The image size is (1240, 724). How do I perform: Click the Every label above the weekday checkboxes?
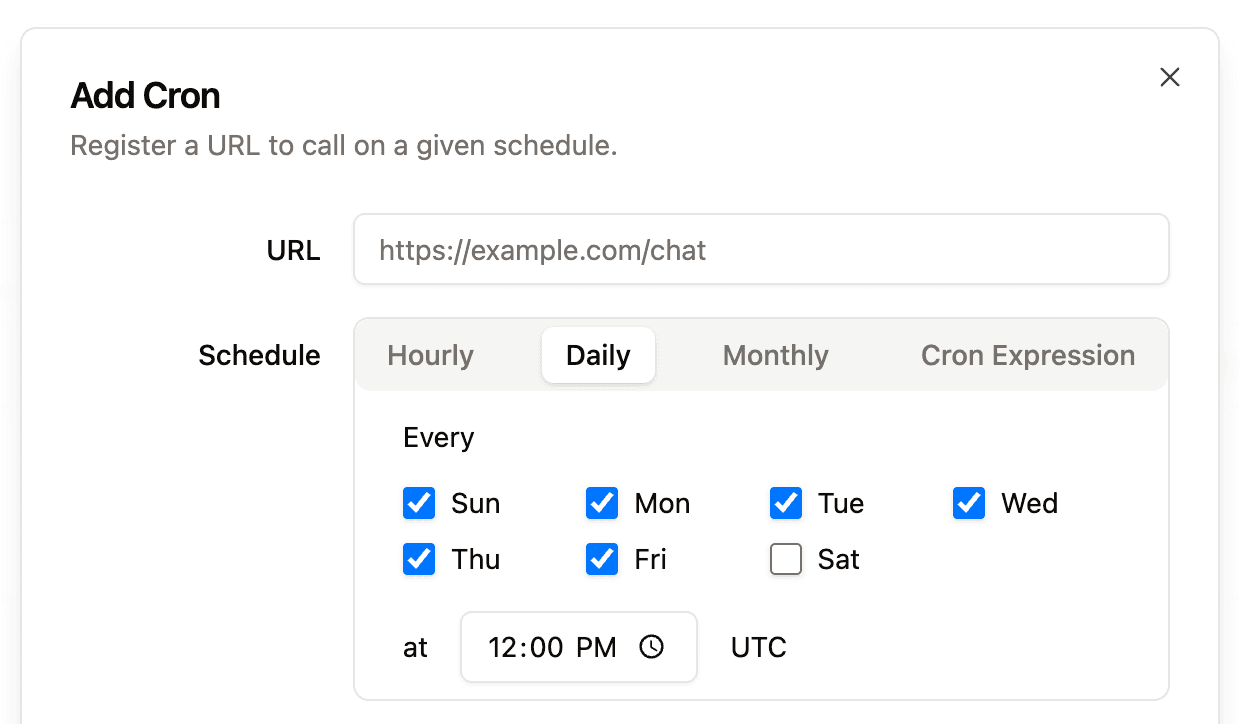pos(438,437)
